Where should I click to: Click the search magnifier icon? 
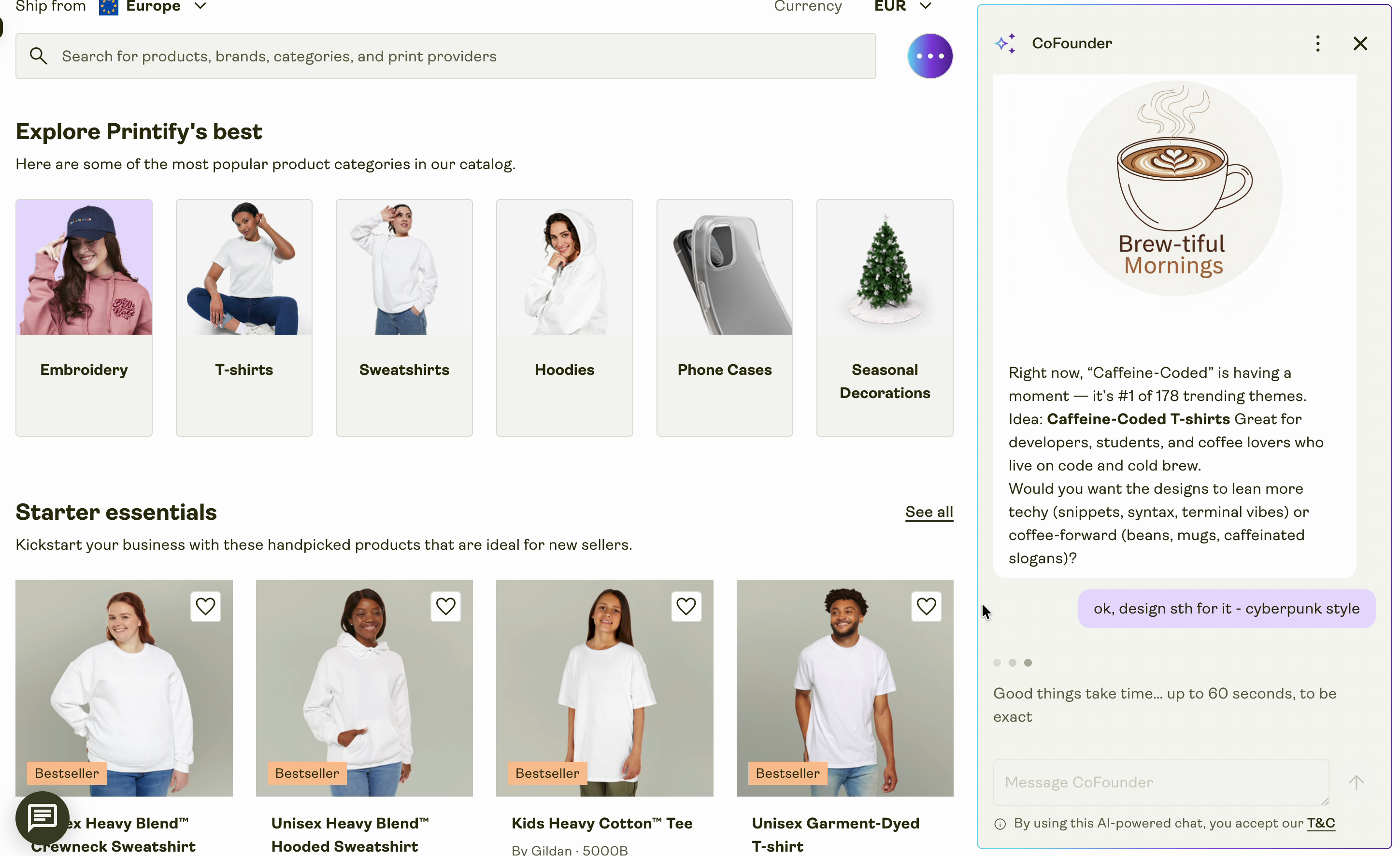coord(38,56)
